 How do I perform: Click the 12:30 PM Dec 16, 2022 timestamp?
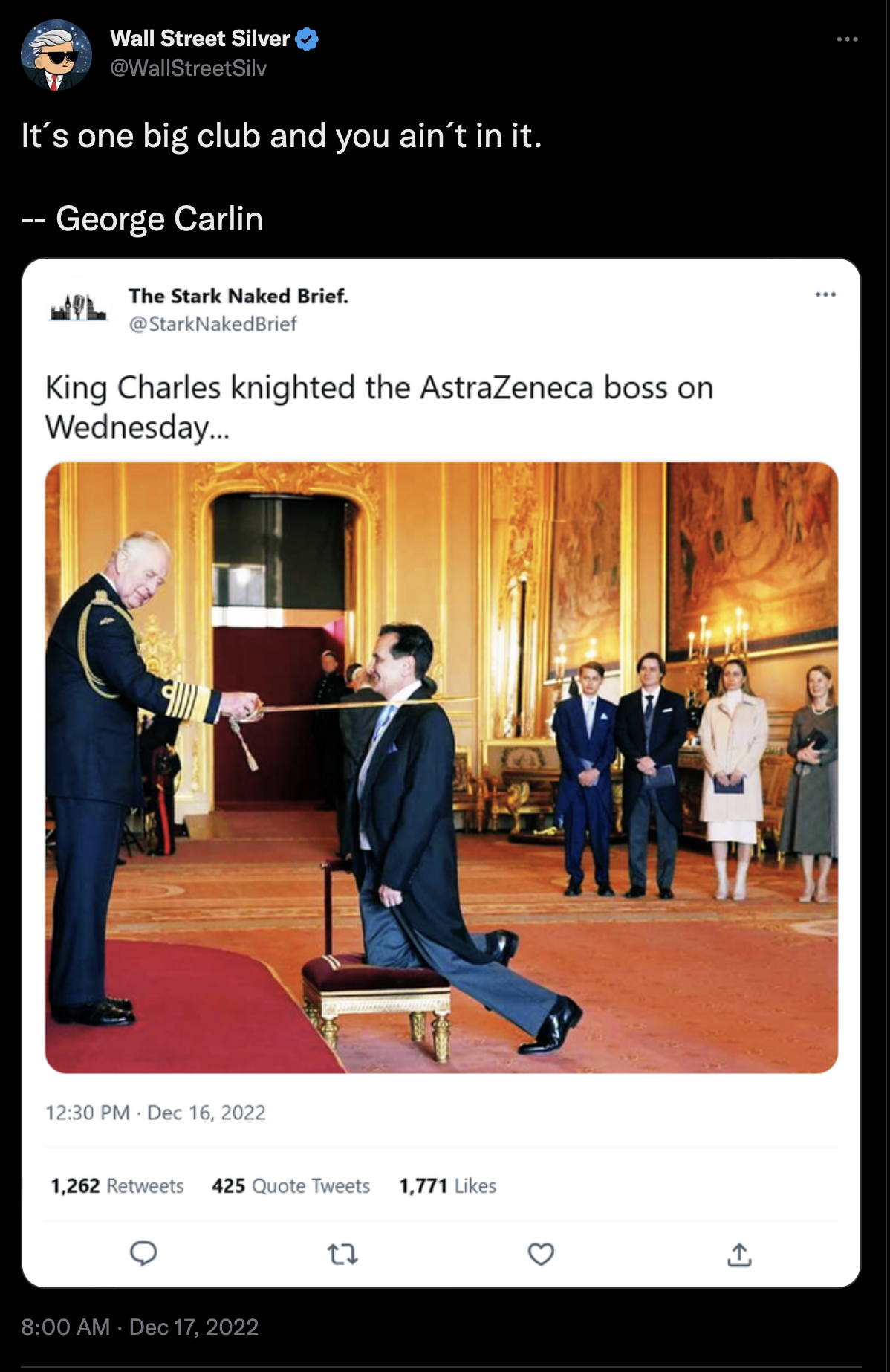tap(155, 1113)
